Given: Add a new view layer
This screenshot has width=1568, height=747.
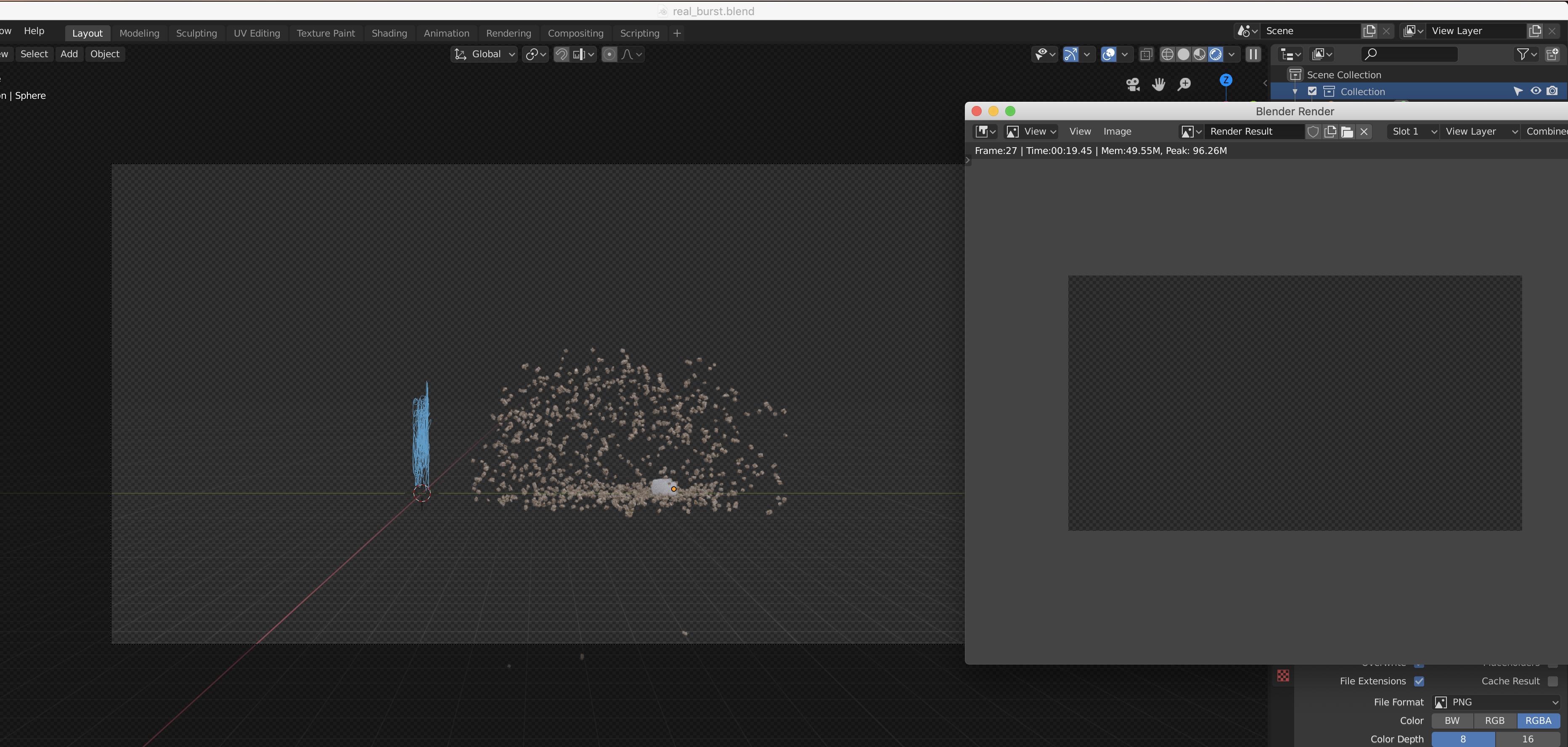Looking at the screenshot, I should pos(1535,31).
